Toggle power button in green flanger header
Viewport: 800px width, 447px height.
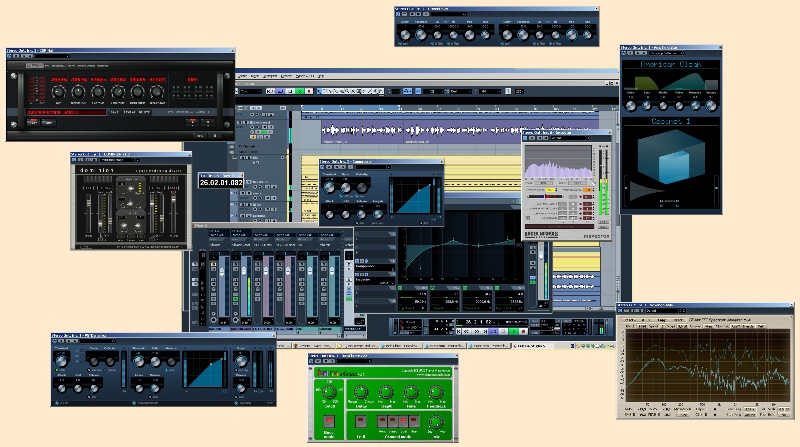pos(311,361)
